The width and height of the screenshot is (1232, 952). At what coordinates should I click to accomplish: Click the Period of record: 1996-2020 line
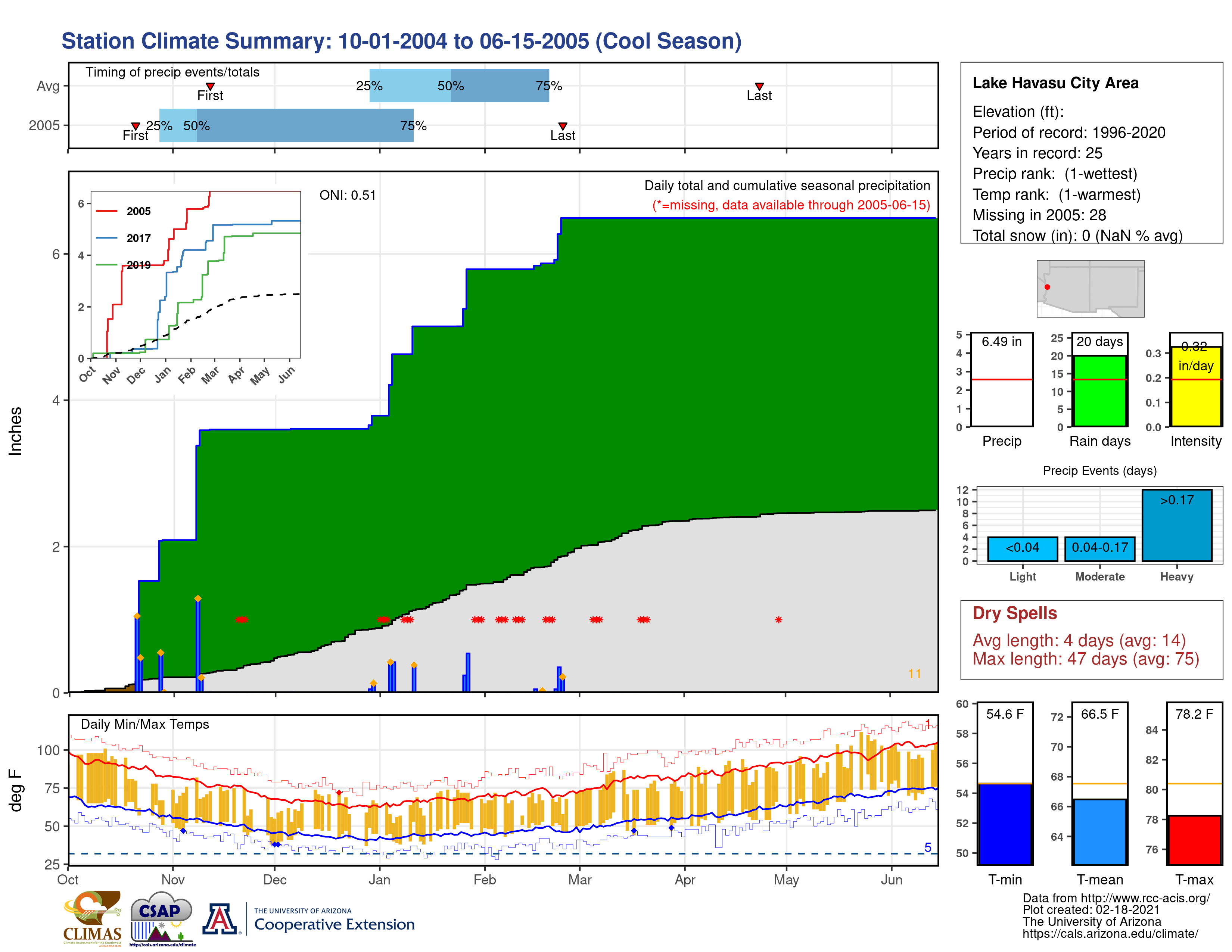pyautogui.click(x=1068, y=133)
